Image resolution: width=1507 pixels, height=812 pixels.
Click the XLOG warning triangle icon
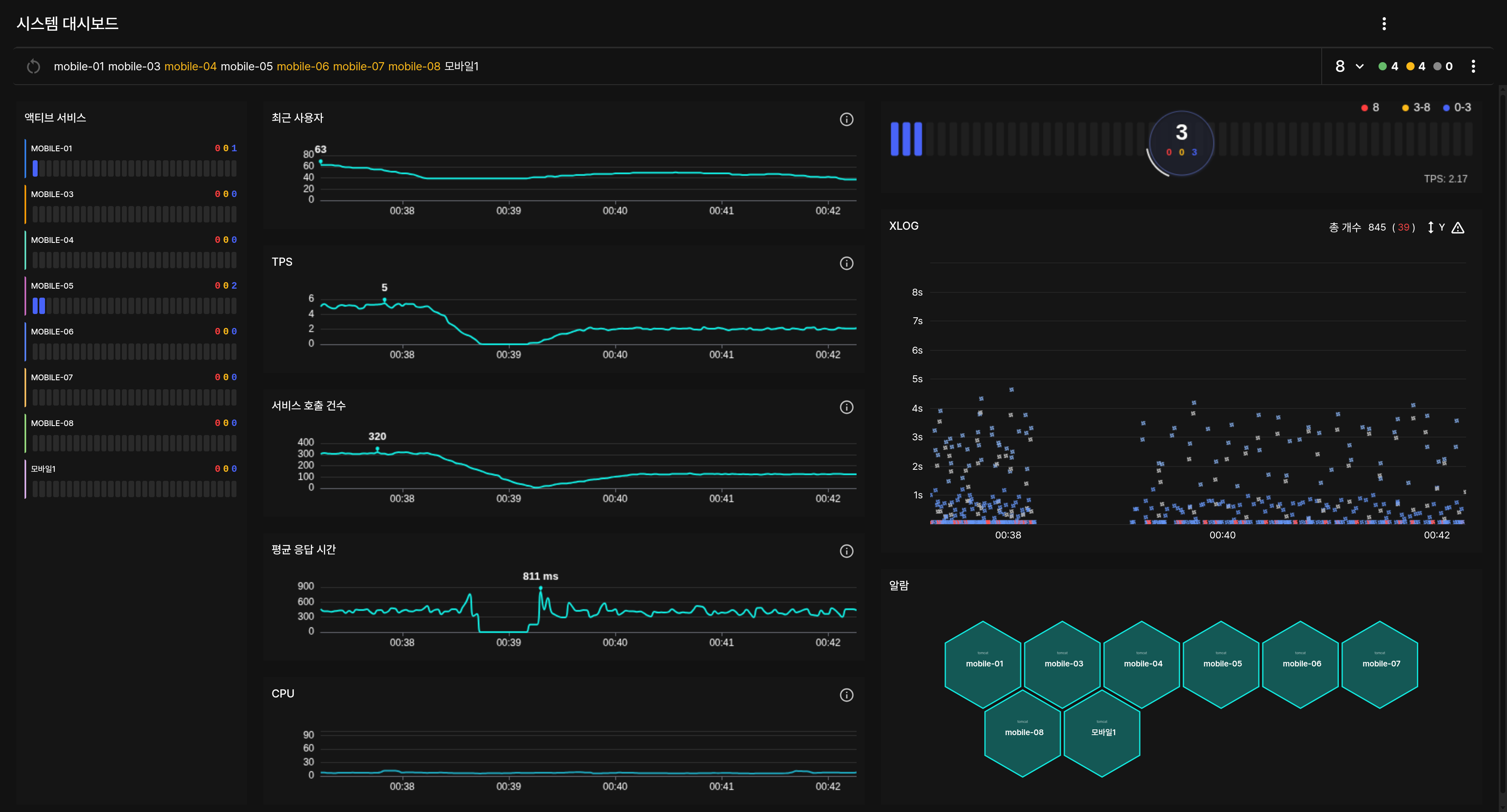[x=1458, y=227]
